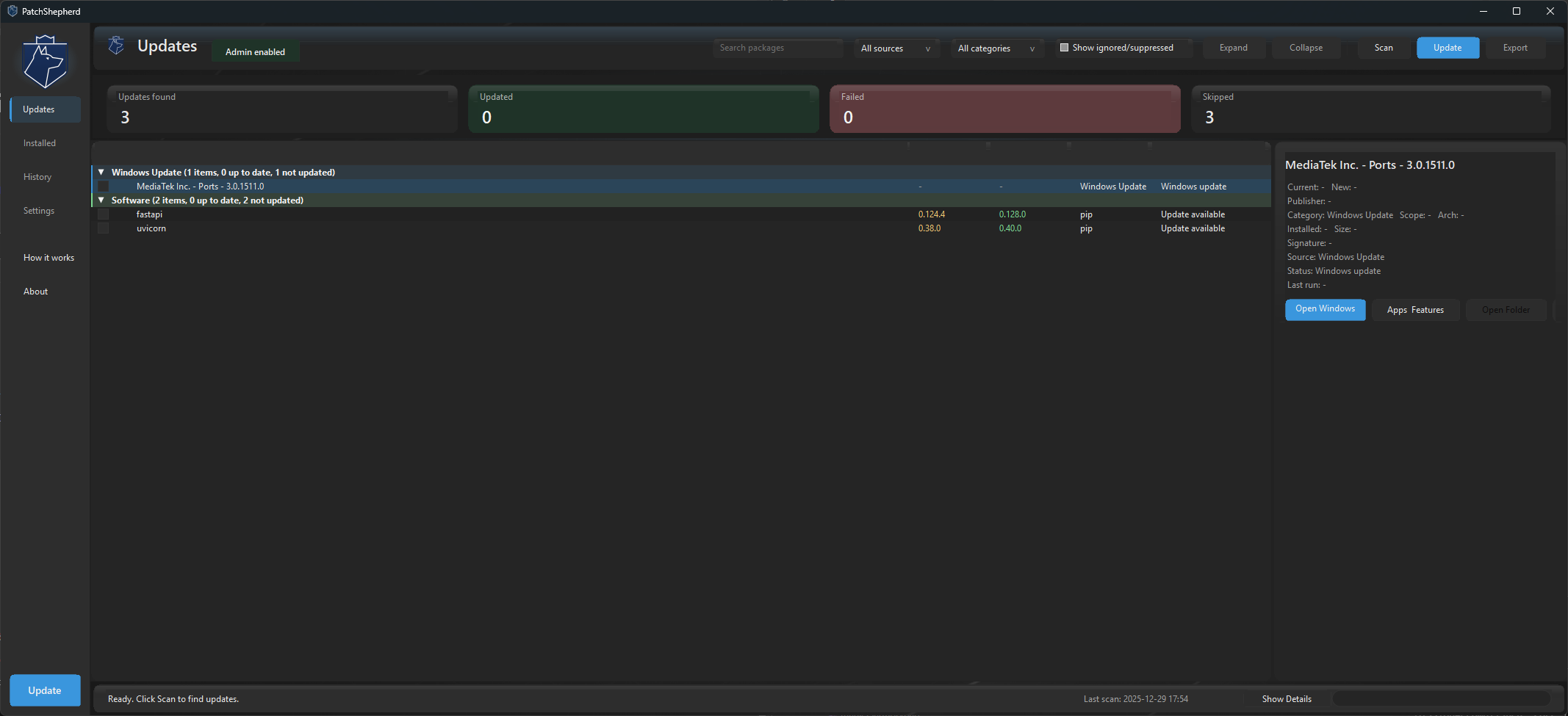Select the Installed section in sidebar
The width and height of the screenshot is (1568, 716).
(x=39, y=142)
